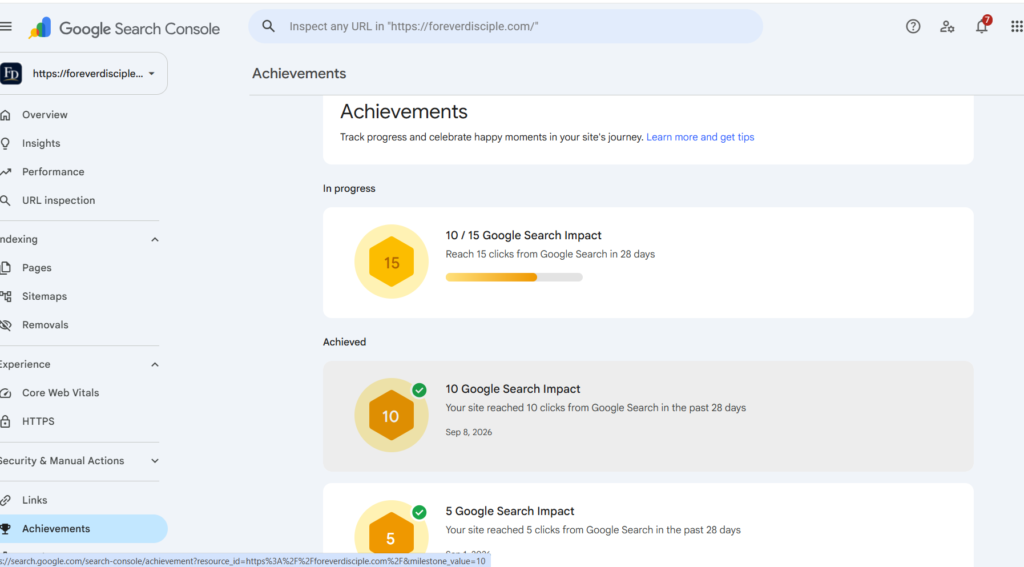1024x567 pixels.
Task: Collapse the Indexing section
Action: coord(155,240)
